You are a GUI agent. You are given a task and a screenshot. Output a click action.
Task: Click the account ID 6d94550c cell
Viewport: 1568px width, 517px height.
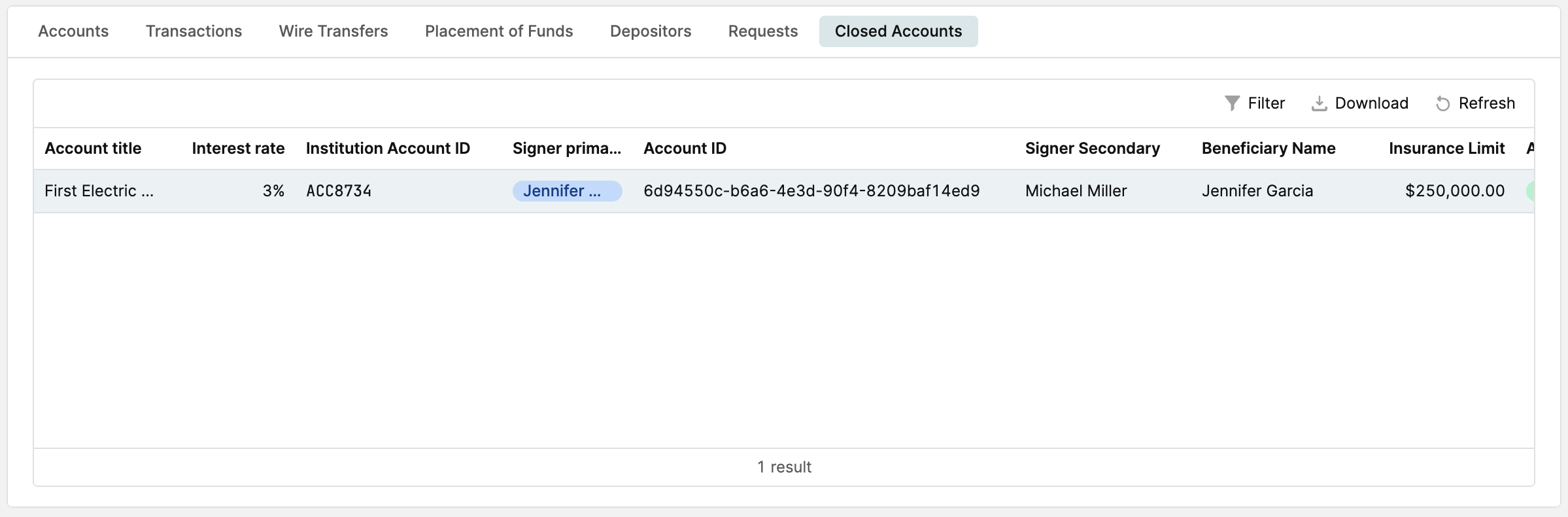[811, 191]
